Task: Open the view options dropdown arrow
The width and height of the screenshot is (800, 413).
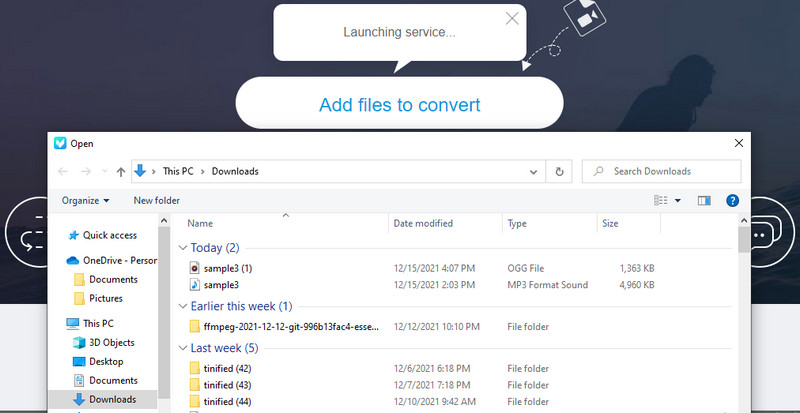Action: click(677, 200)
